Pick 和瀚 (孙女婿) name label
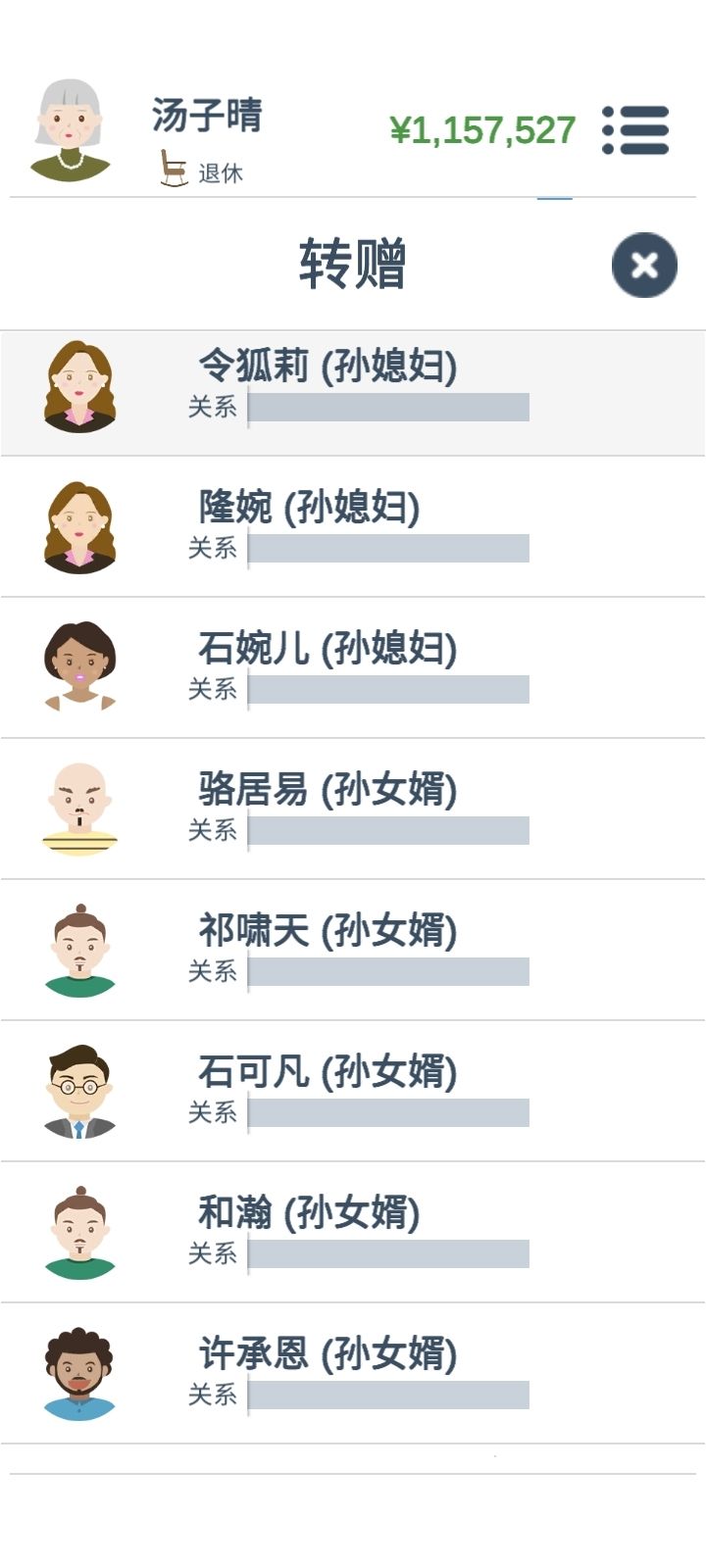Image resolution: width=706 pixels, height=1568 pixels. (309, 1212)
